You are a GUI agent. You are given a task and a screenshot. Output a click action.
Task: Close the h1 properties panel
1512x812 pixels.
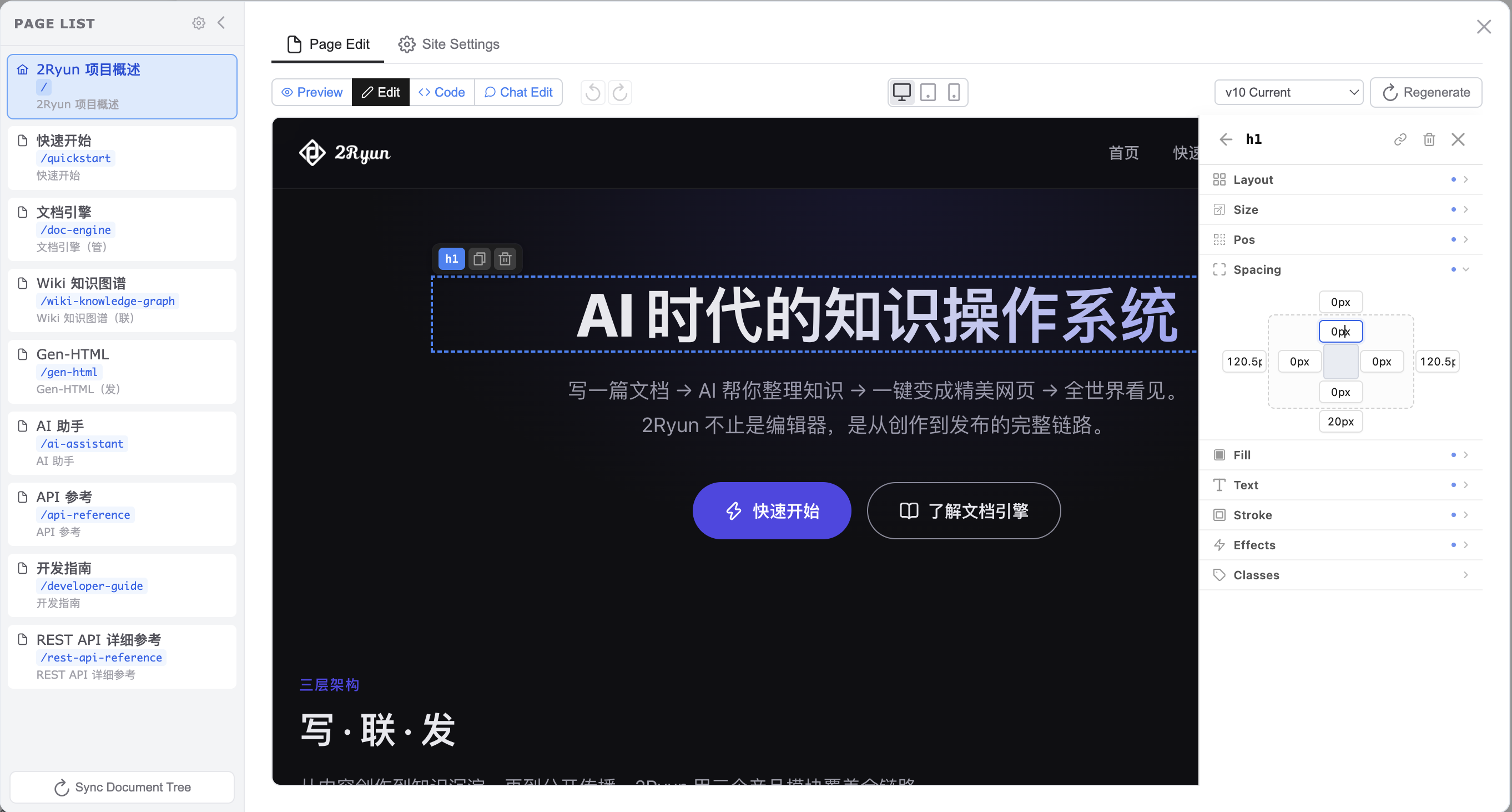(1458, 139)
